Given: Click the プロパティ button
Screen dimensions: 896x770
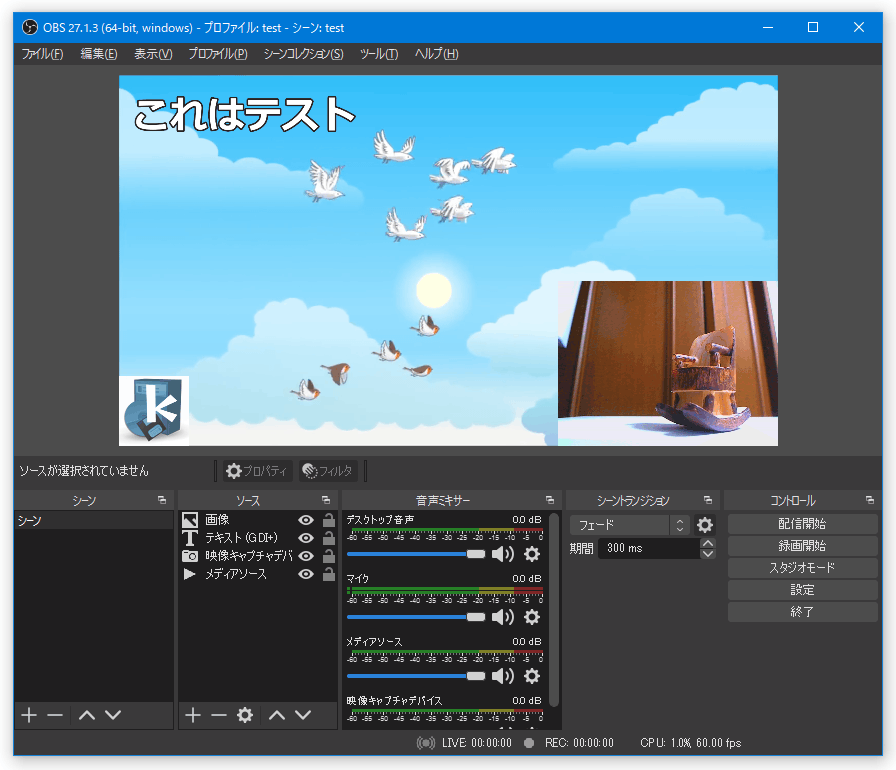Looking at the screenshot, I should click(x=258, y=471).
